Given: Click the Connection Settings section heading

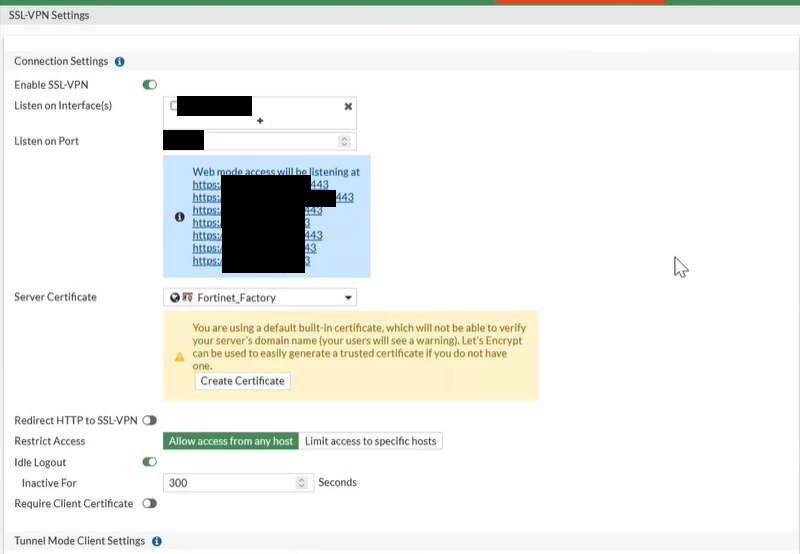Looking at the screenshot, I should pos(61,61).
